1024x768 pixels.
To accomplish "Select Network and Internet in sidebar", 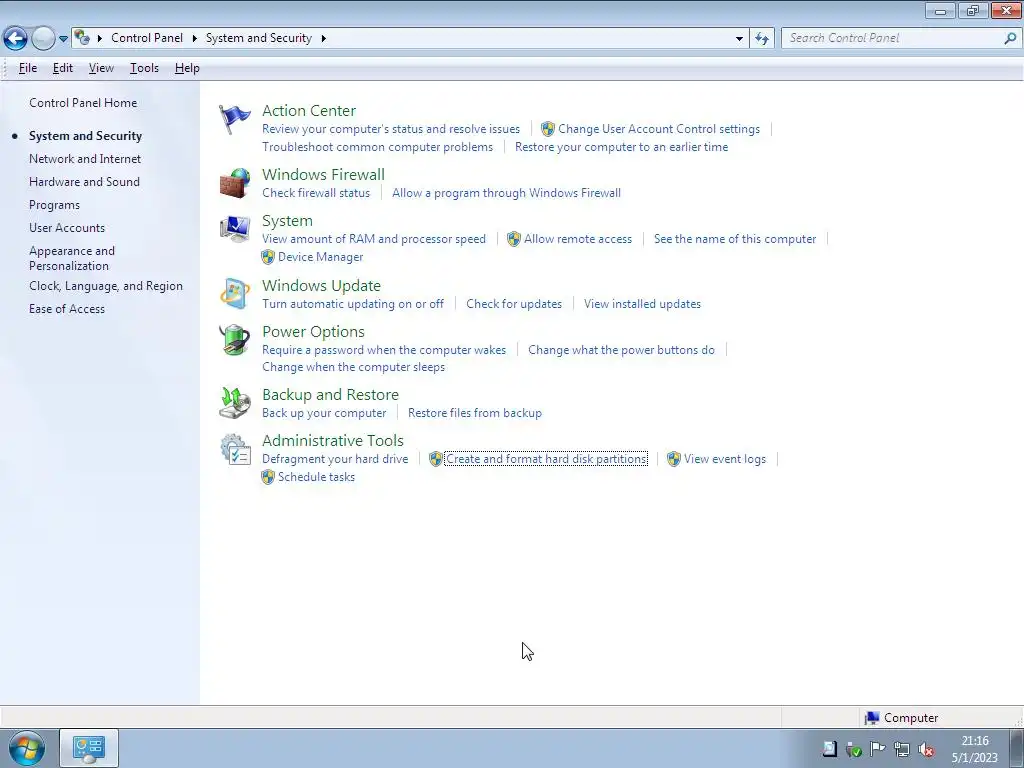I will point(85,159).
